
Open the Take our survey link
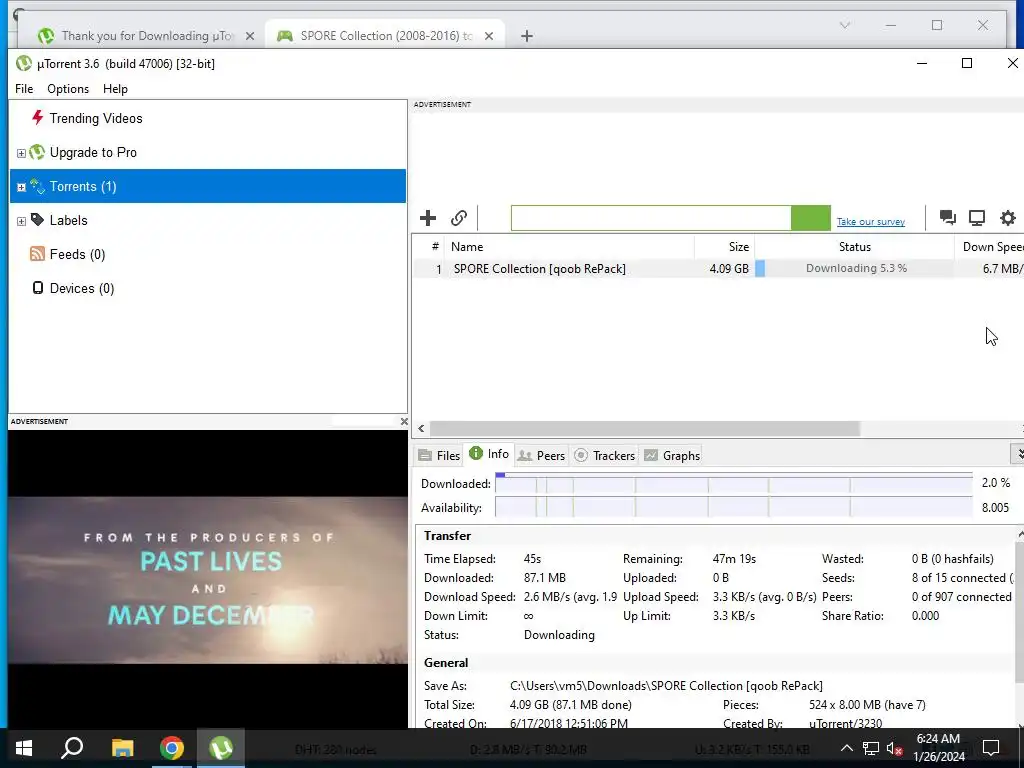coord(871,222)
